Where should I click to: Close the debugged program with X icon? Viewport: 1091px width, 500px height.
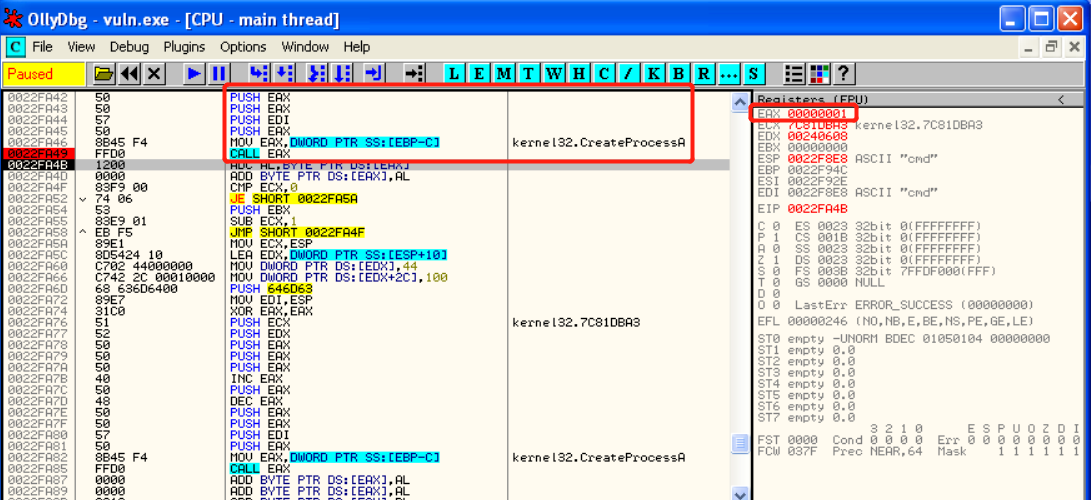click(154, 74)
